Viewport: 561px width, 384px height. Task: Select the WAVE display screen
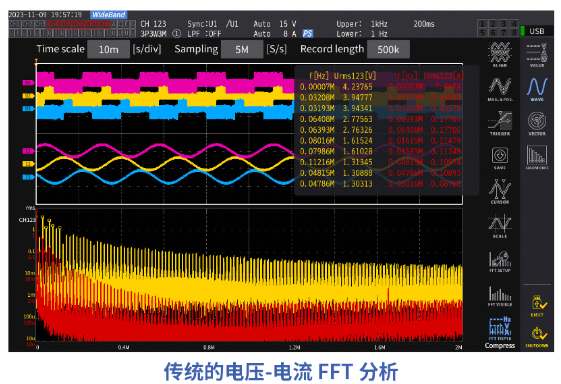click(x=537, y=89)
